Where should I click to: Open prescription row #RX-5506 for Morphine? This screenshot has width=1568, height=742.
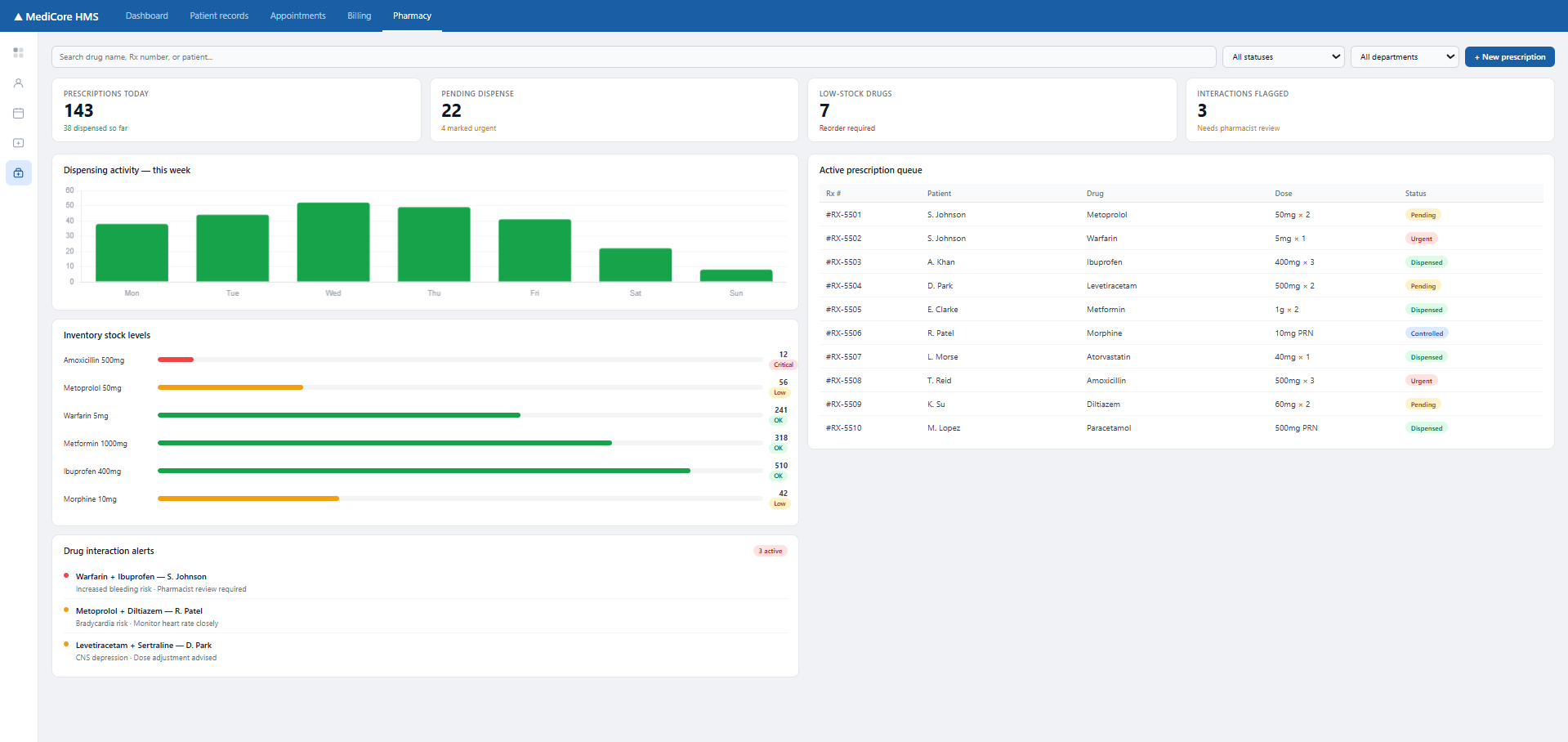point(1181,333)
